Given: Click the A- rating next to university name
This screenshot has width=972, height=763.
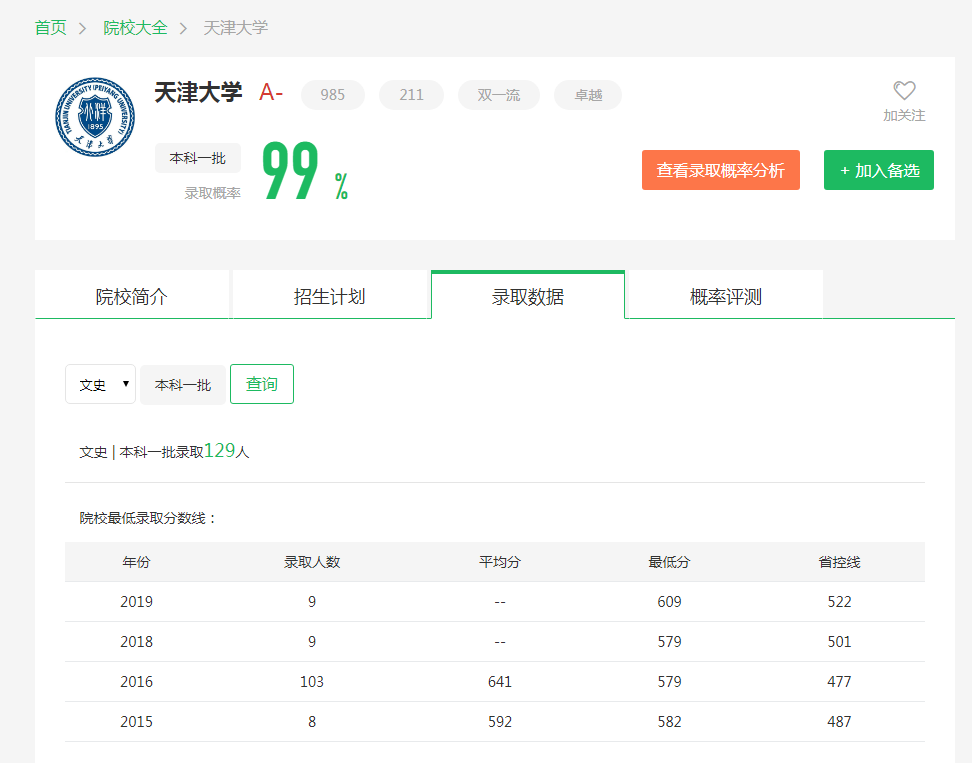Looking at the screenshot, I should pos(272,92).
